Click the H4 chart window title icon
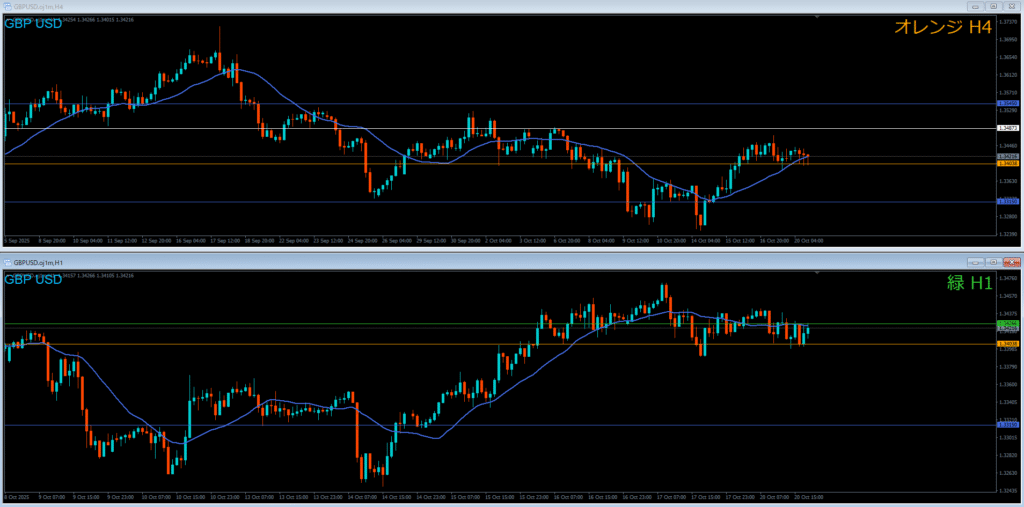The height and width of the screenshot is (507, 1024). (7, 6)
